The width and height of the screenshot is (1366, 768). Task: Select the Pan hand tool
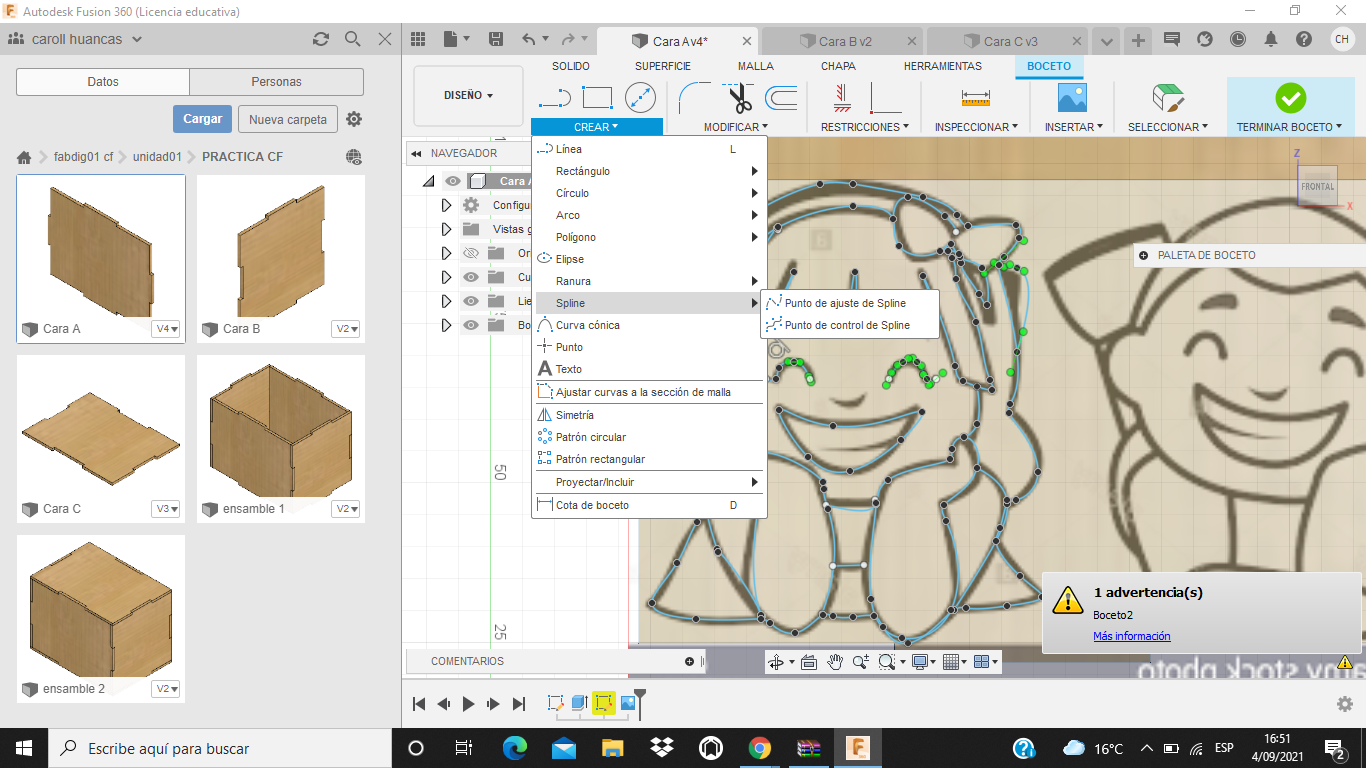tap(835, 662)
